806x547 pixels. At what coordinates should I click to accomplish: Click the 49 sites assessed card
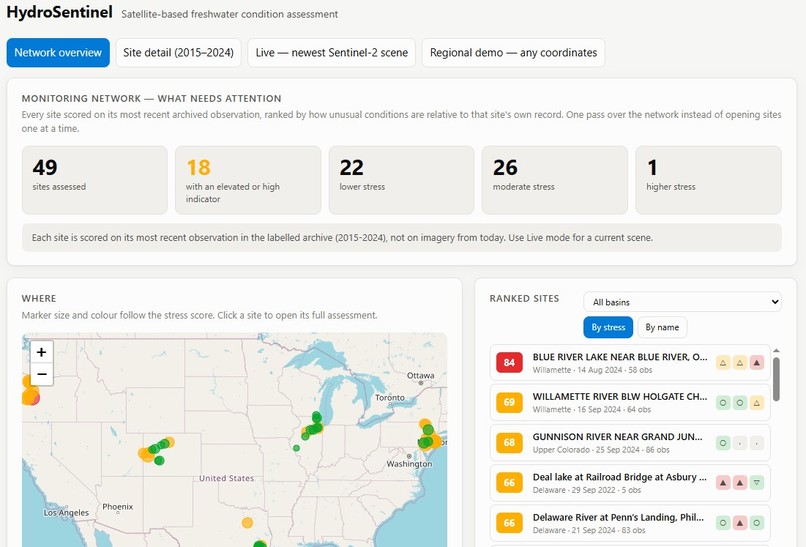coord(95,180)
